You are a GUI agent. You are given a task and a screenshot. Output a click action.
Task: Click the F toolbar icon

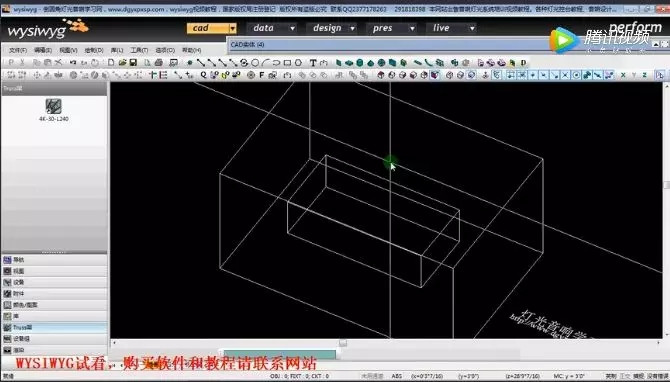pos(262,75)
